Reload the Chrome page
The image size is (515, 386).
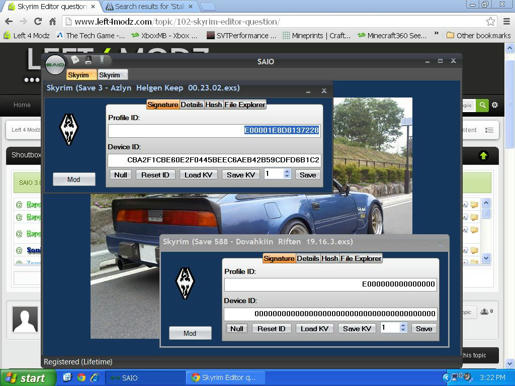(x=38, y=22)
